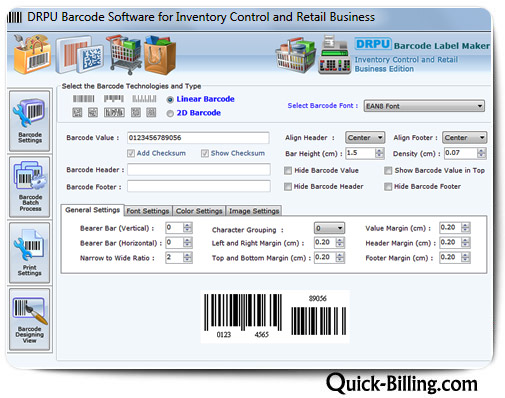Open Print Settings in the sidebar
This screenshot has width=505, height=398.
pos(30,253)
